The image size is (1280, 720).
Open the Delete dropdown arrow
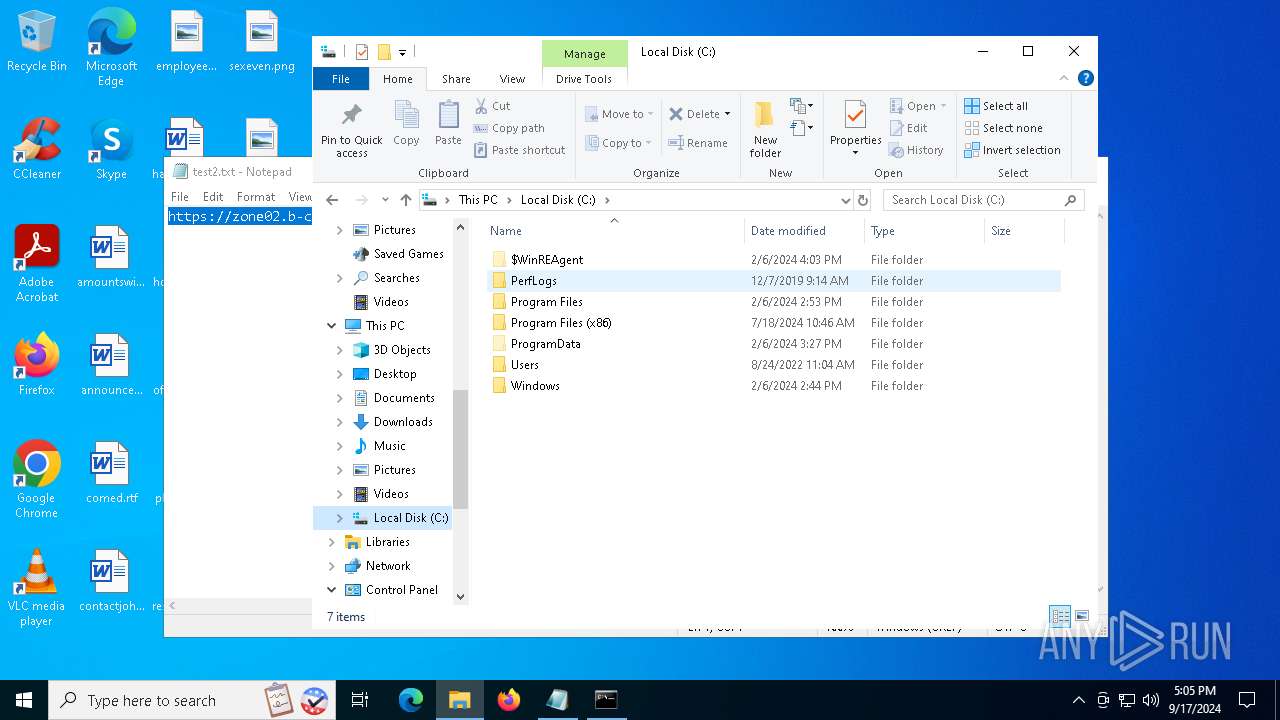pos(727,114)
